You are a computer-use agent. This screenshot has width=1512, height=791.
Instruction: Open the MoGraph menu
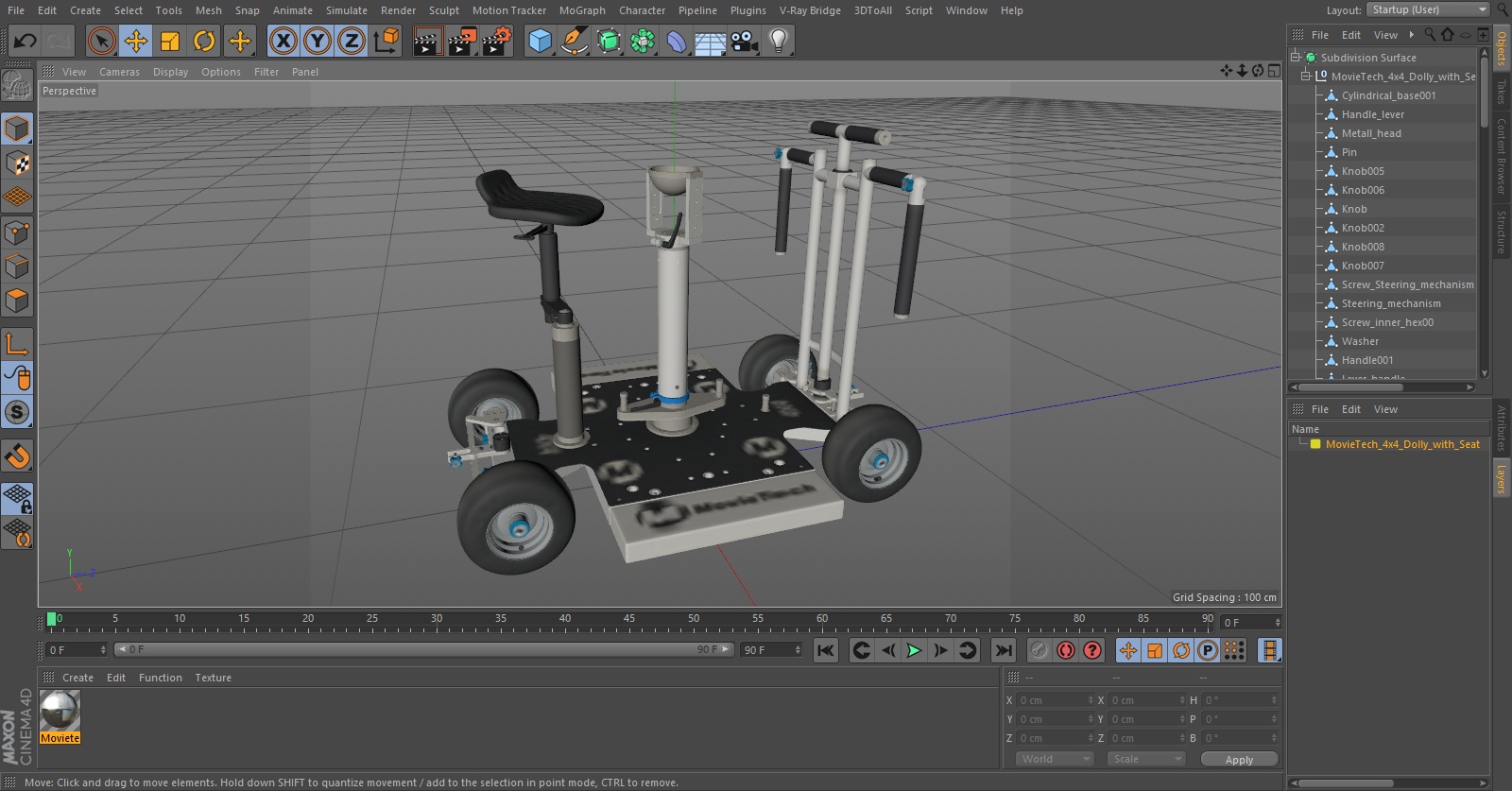[x=582, y=10]
